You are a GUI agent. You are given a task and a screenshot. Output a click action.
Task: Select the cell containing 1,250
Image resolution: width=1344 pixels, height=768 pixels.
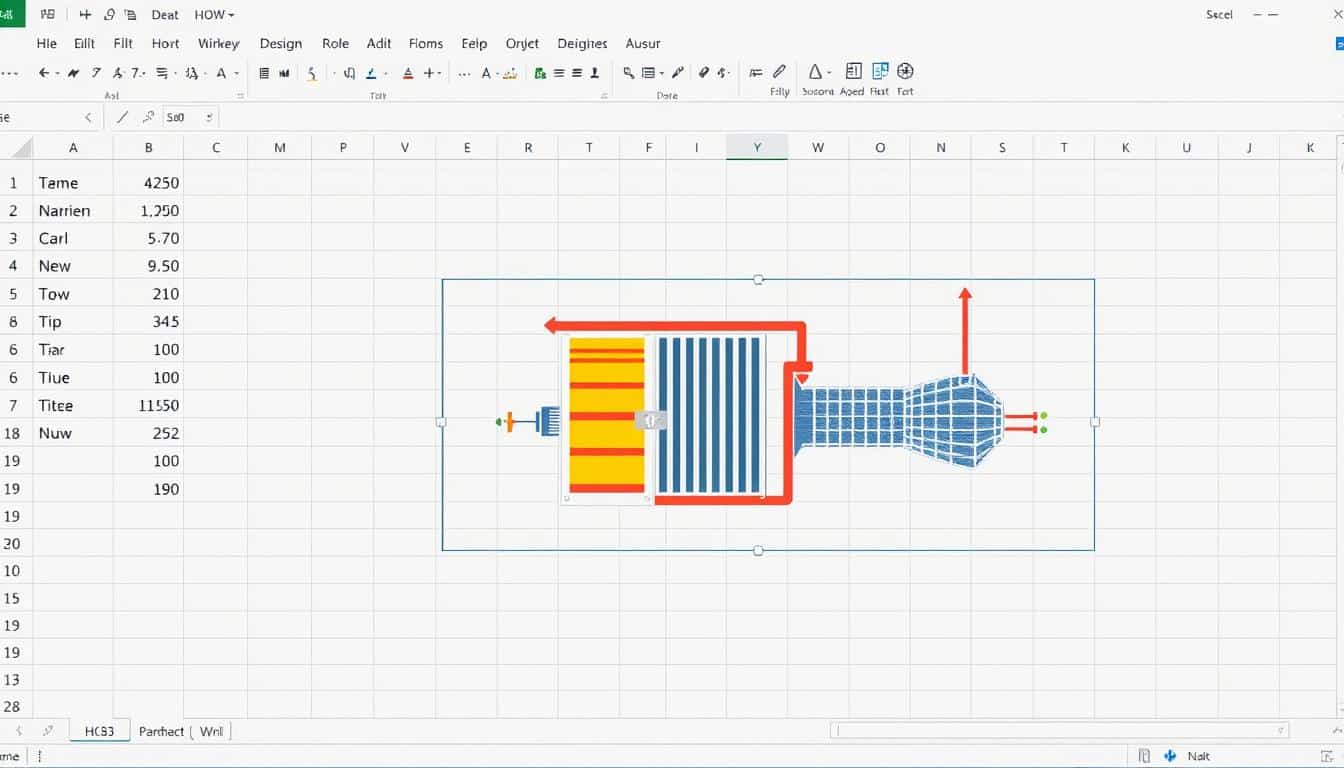(x=148, y=211)
